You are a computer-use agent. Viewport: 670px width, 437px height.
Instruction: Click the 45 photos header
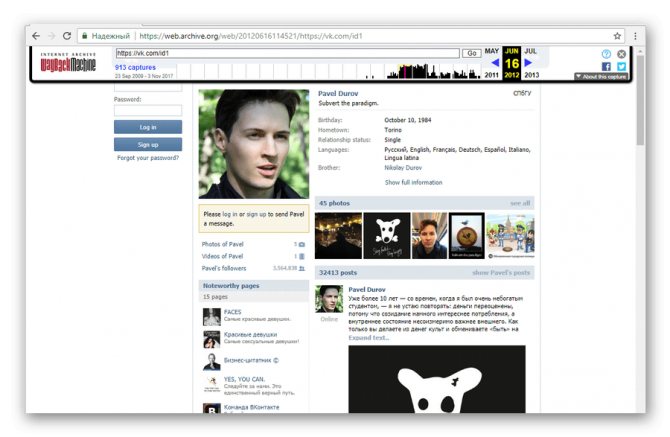334,203
